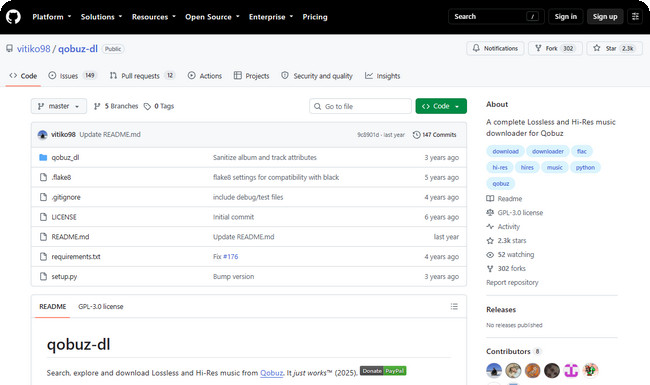This screenshot has width=650, height=385.
Task: Open issue #176 link
Action: 230,257
